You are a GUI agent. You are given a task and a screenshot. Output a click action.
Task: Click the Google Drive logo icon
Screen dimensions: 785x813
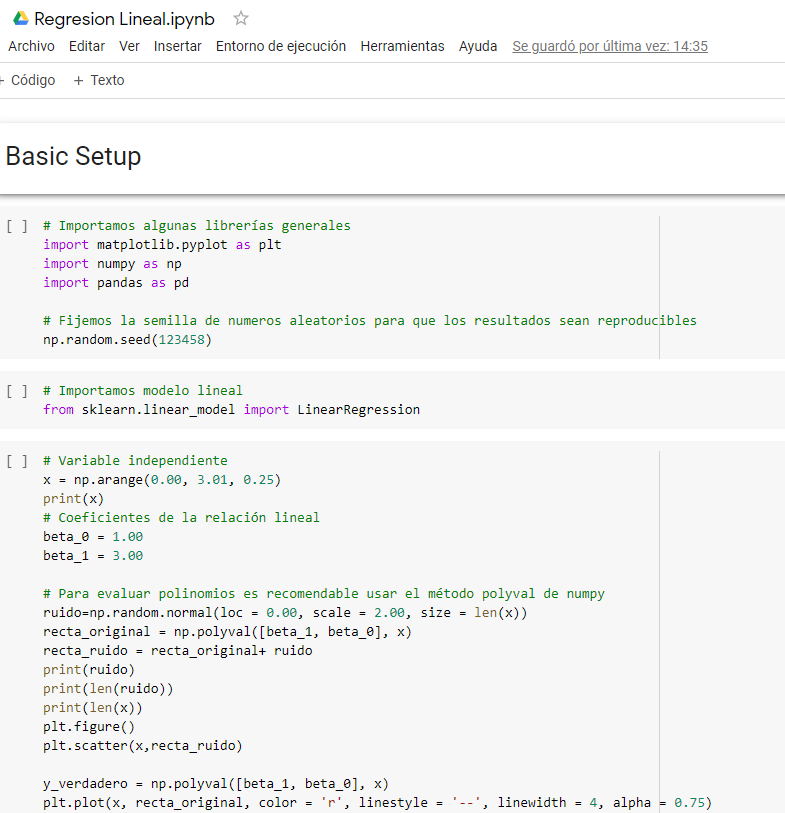point(21,19)
